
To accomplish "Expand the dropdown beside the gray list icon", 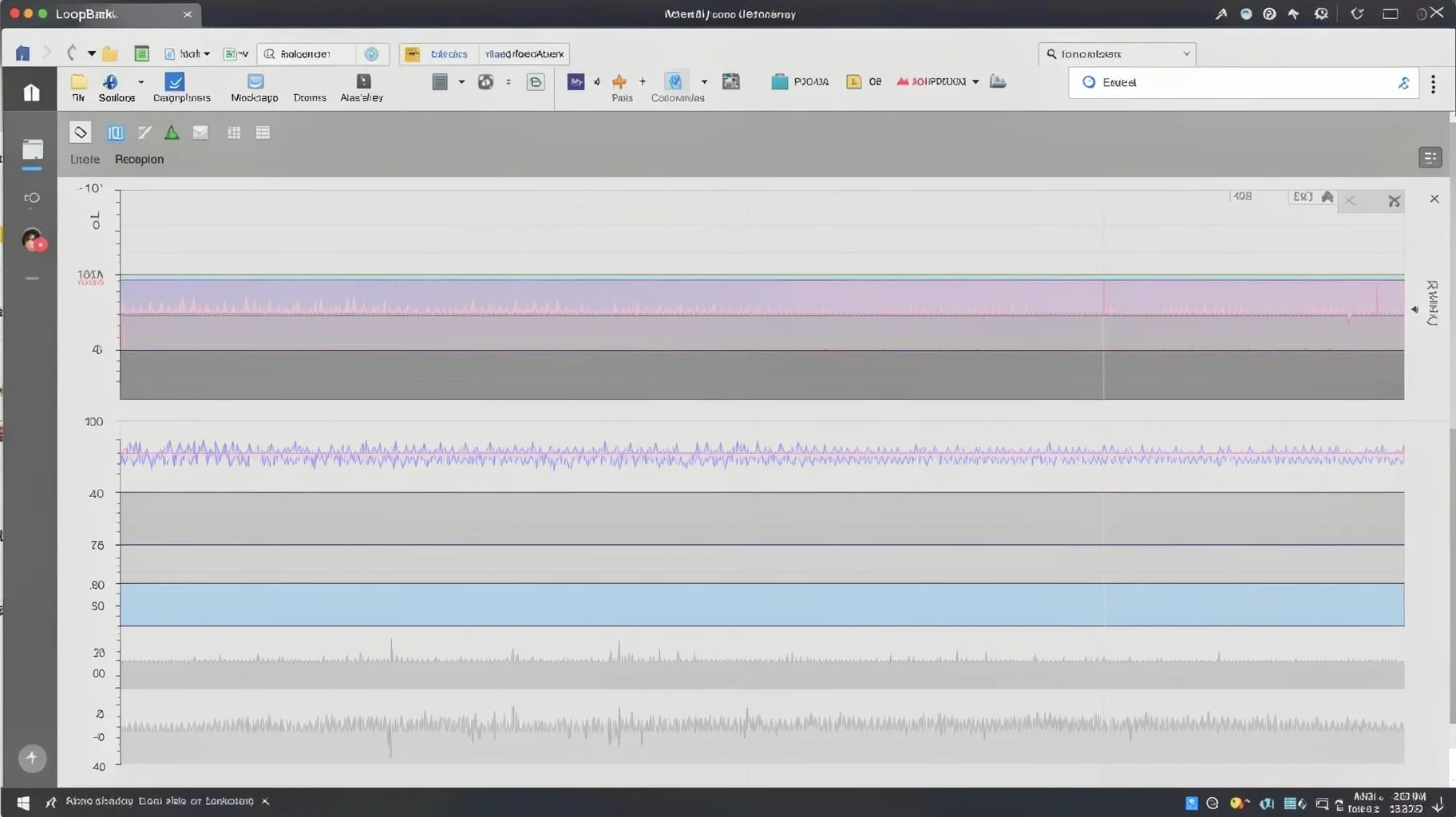I will tap(461, 81).
